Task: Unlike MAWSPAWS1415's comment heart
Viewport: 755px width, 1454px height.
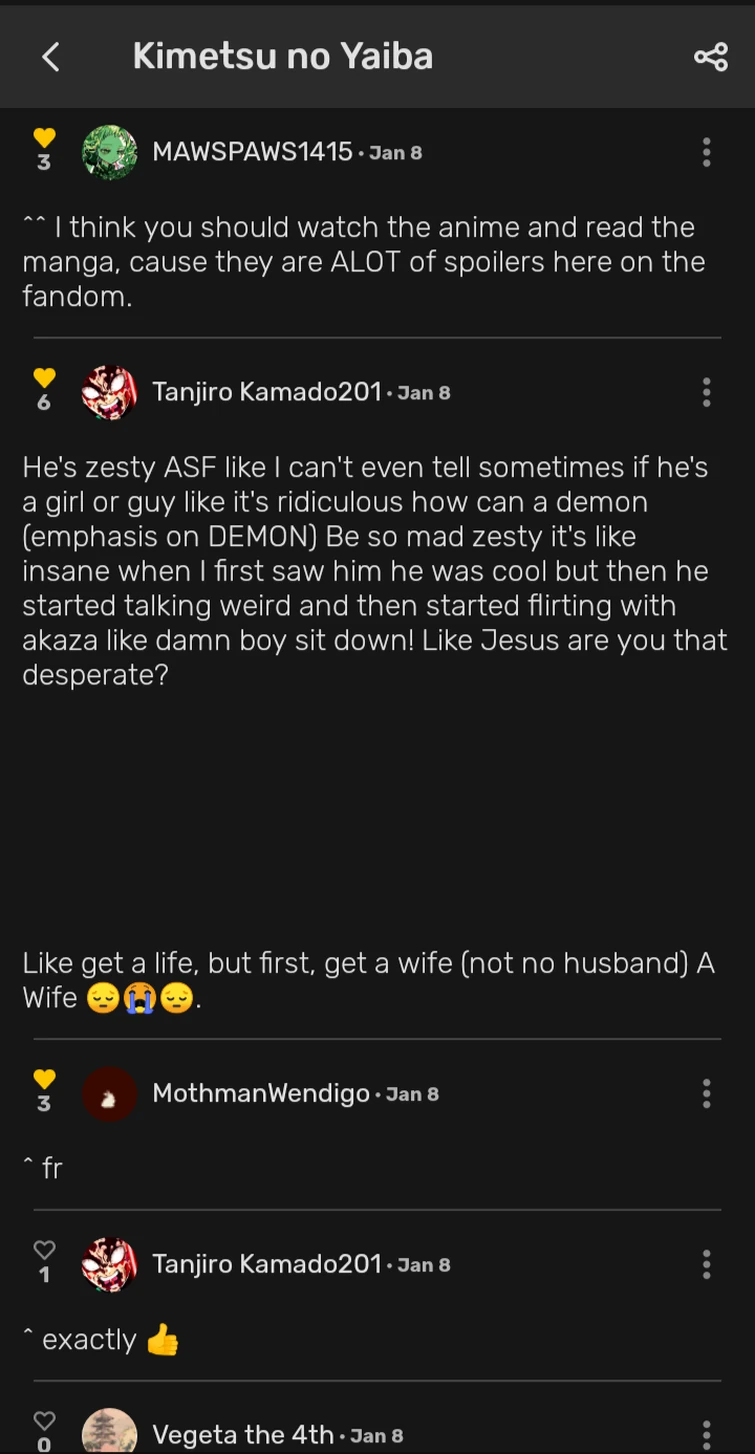Action: point(44,138)
